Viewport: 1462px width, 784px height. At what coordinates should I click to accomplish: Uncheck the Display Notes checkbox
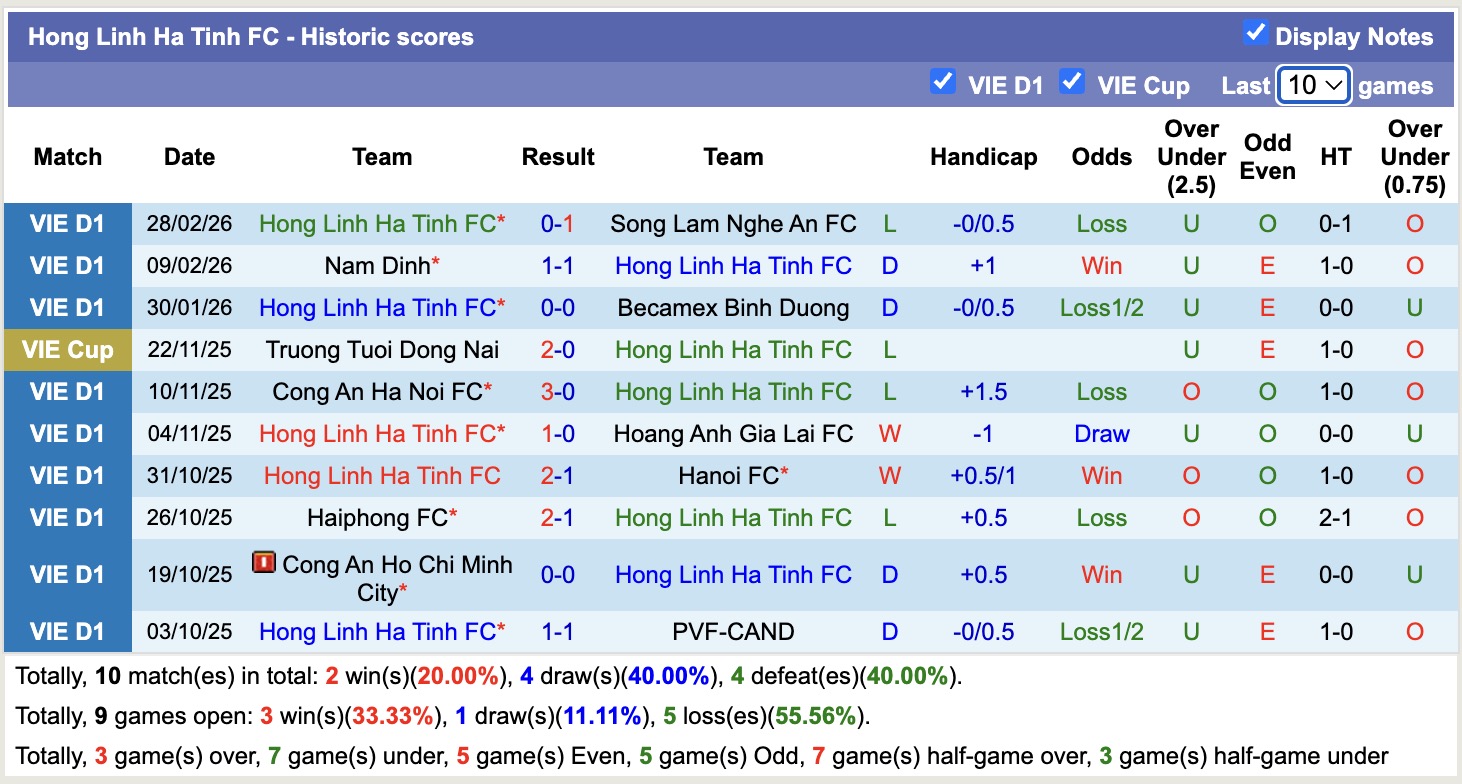(1255, 32)
